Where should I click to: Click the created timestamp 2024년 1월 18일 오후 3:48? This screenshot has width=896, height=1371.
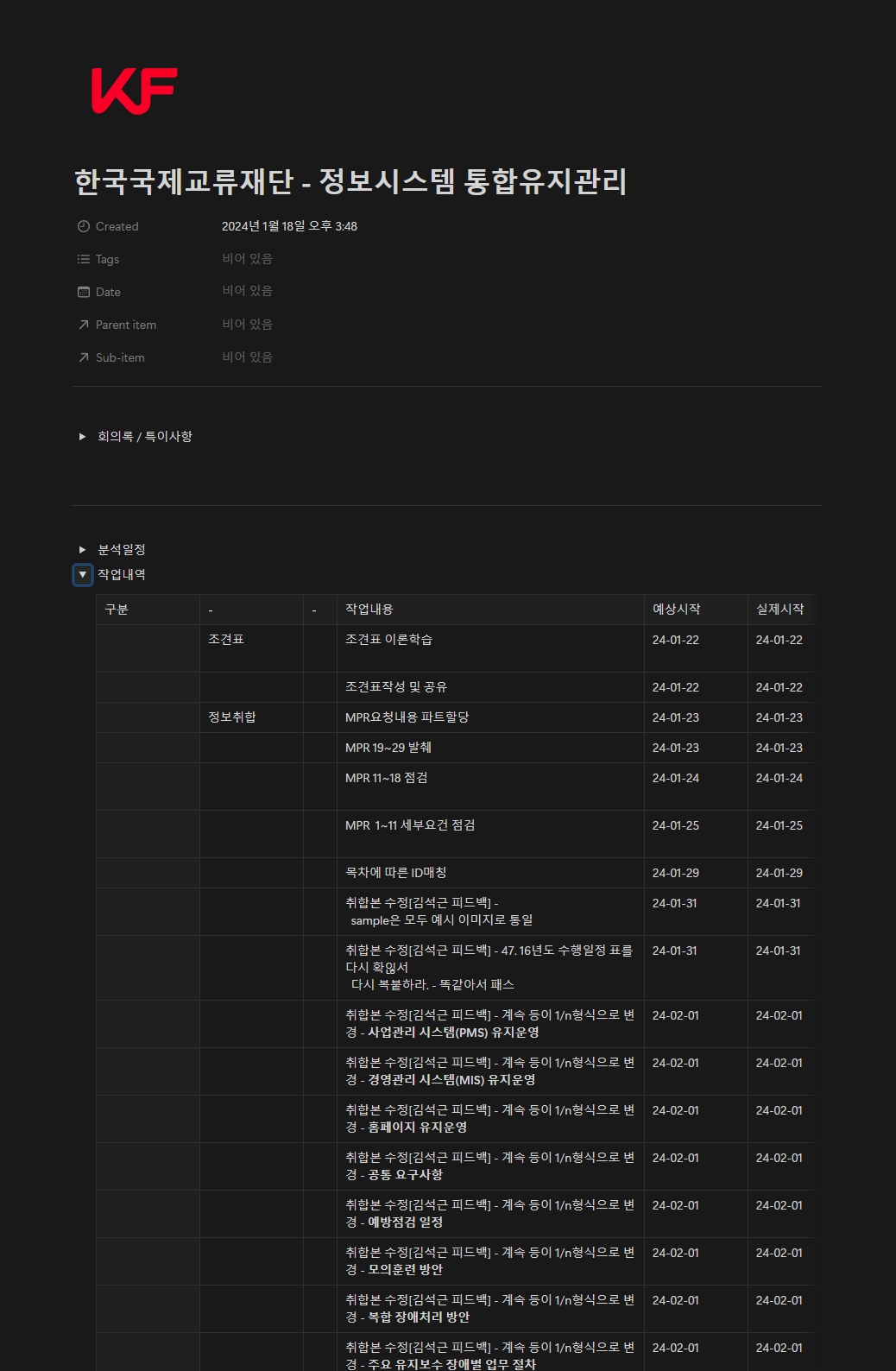(x=289, y=226)
